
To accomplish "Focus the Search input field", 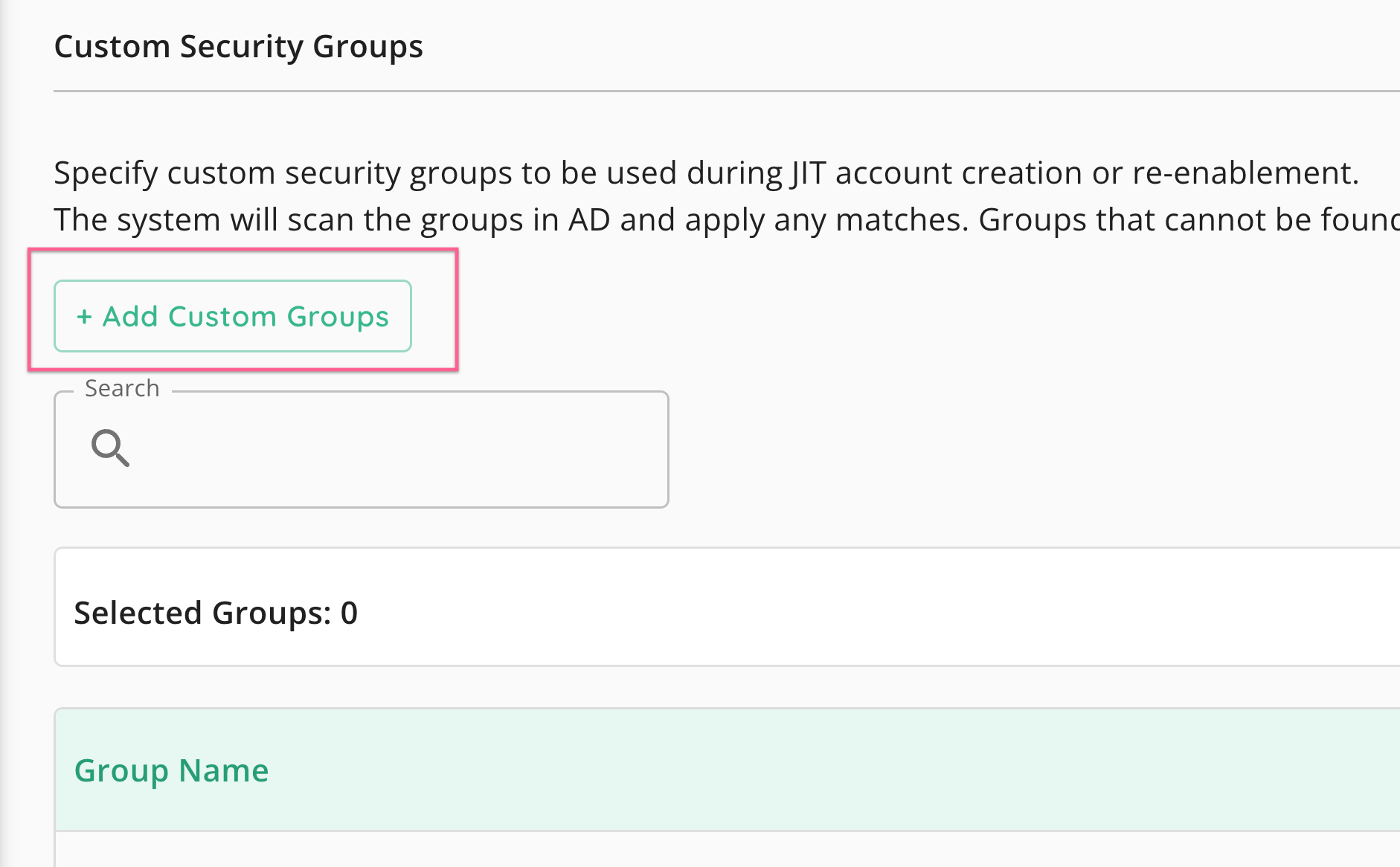I will [x=387, y=449].
